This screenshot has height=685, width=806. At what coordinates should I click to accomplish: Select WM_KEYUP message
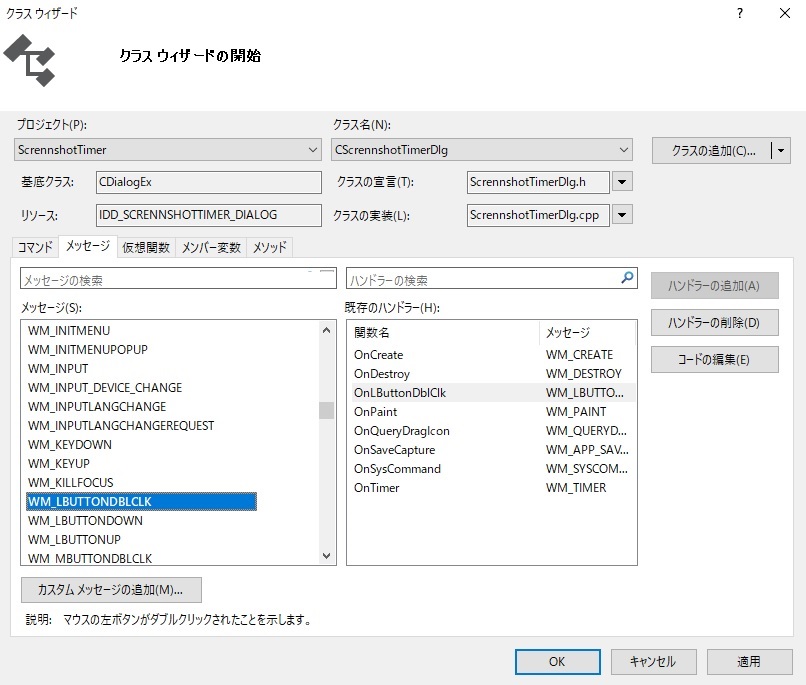pos(59,464)
